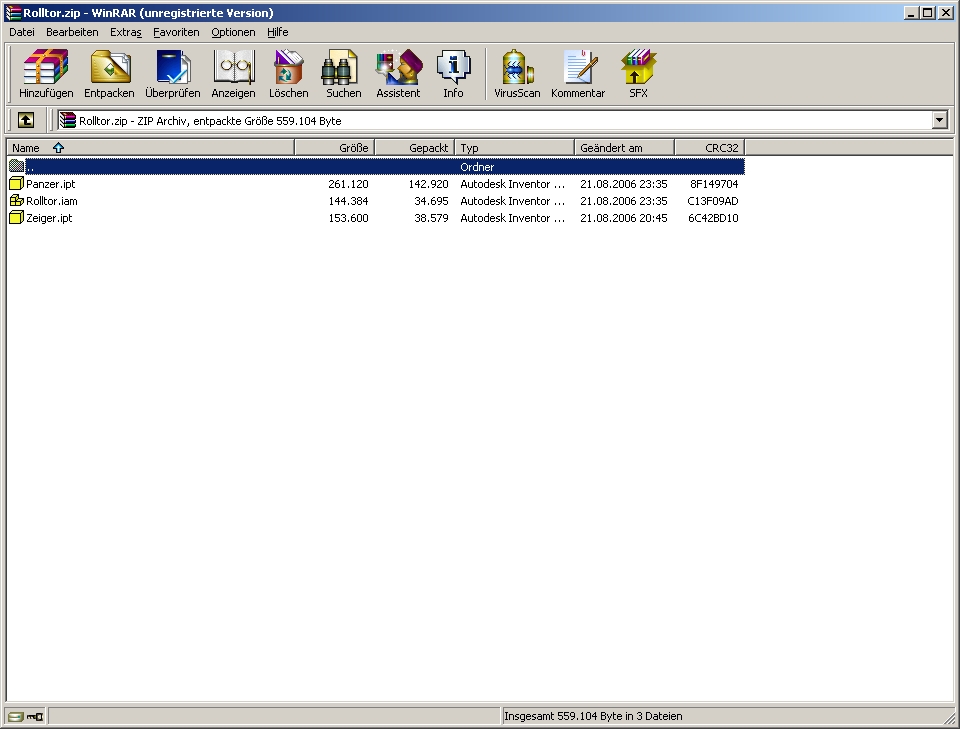Viewport: 960px width, 729px height.
Task: Click the archive path address field
Action: click(495, 120)
